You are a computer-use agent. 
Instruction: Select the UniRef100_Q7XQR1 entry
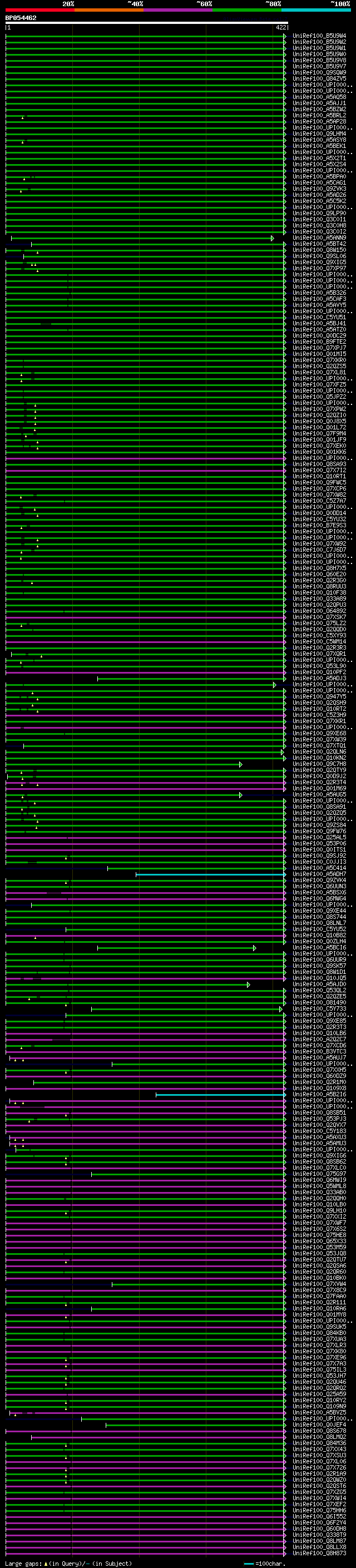point(319,654)
